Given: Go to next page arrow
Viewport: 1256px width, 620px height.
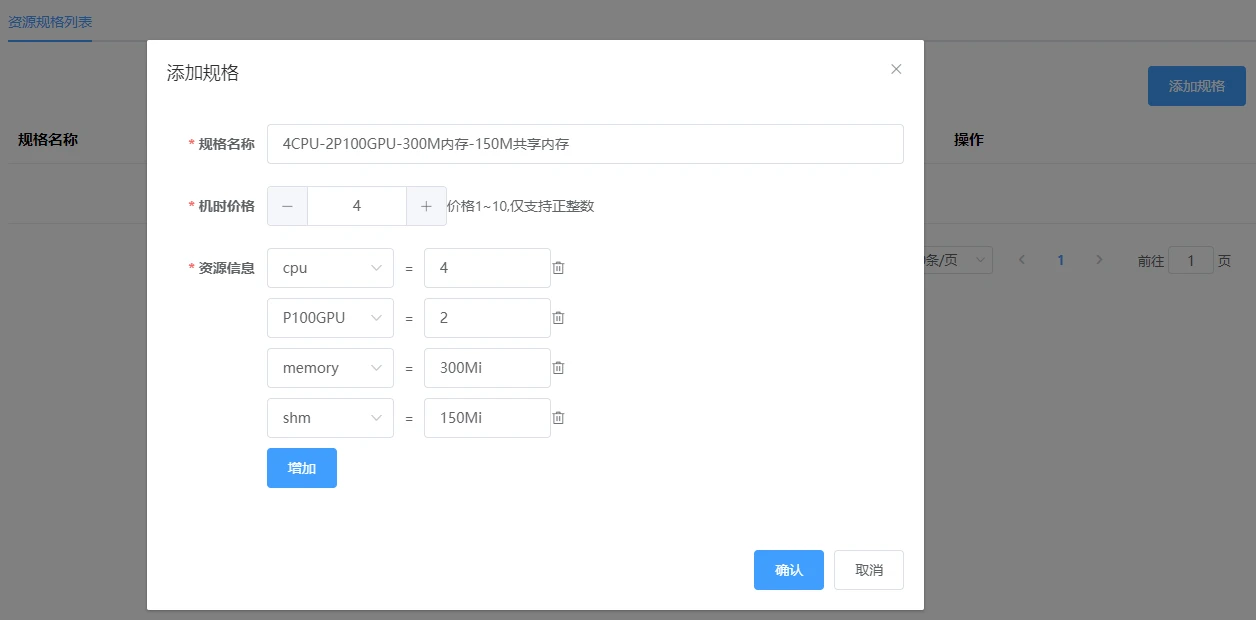Looking at the screenshot, I should click(1099, 260).
